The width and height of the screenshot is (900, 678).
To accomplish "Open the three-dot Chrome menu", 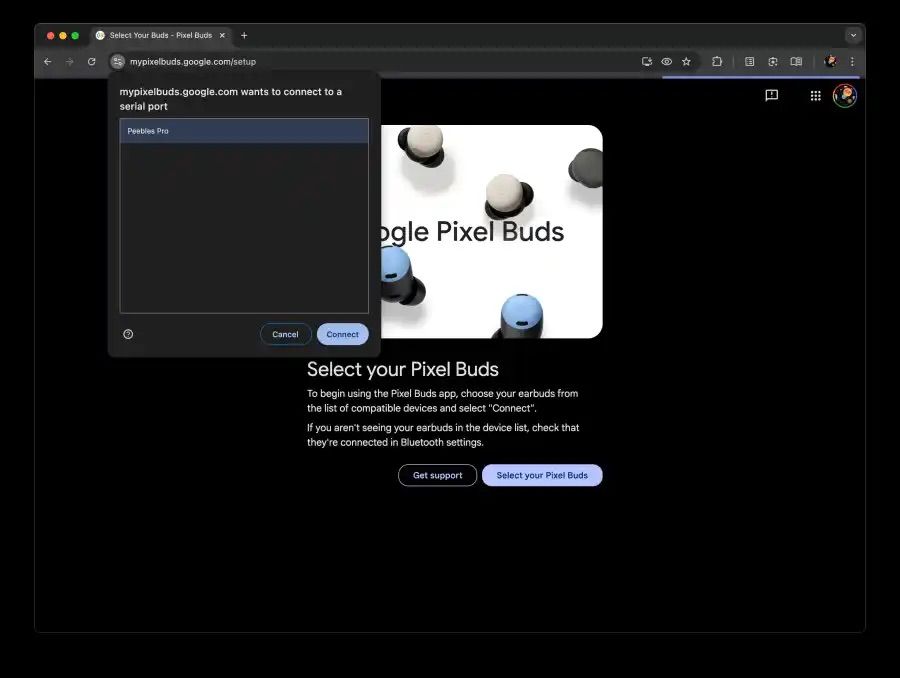I will tap(852, 61).
